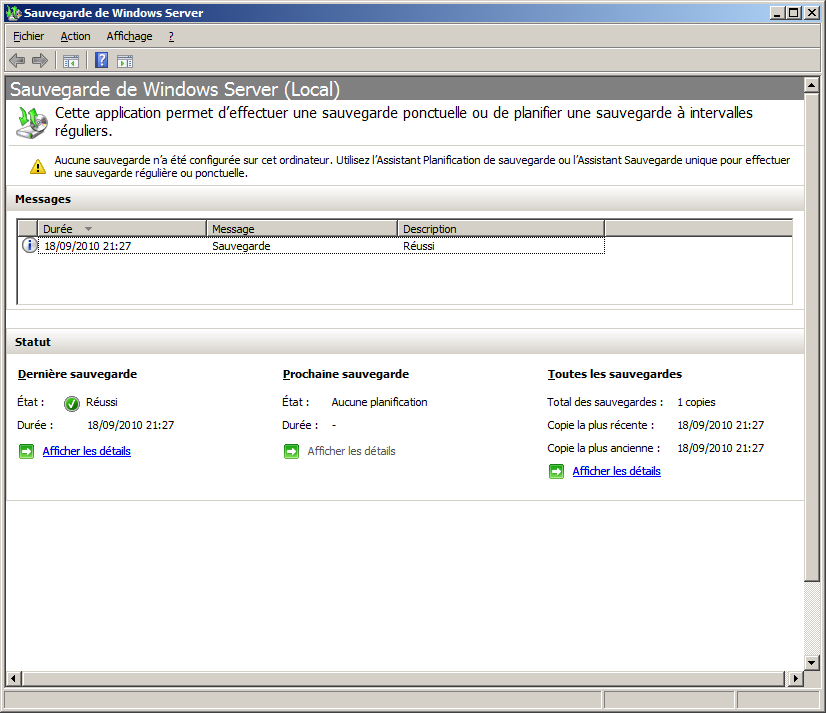Click the info icon in the message row
The image size is (826, 713).
pos(29,246)
